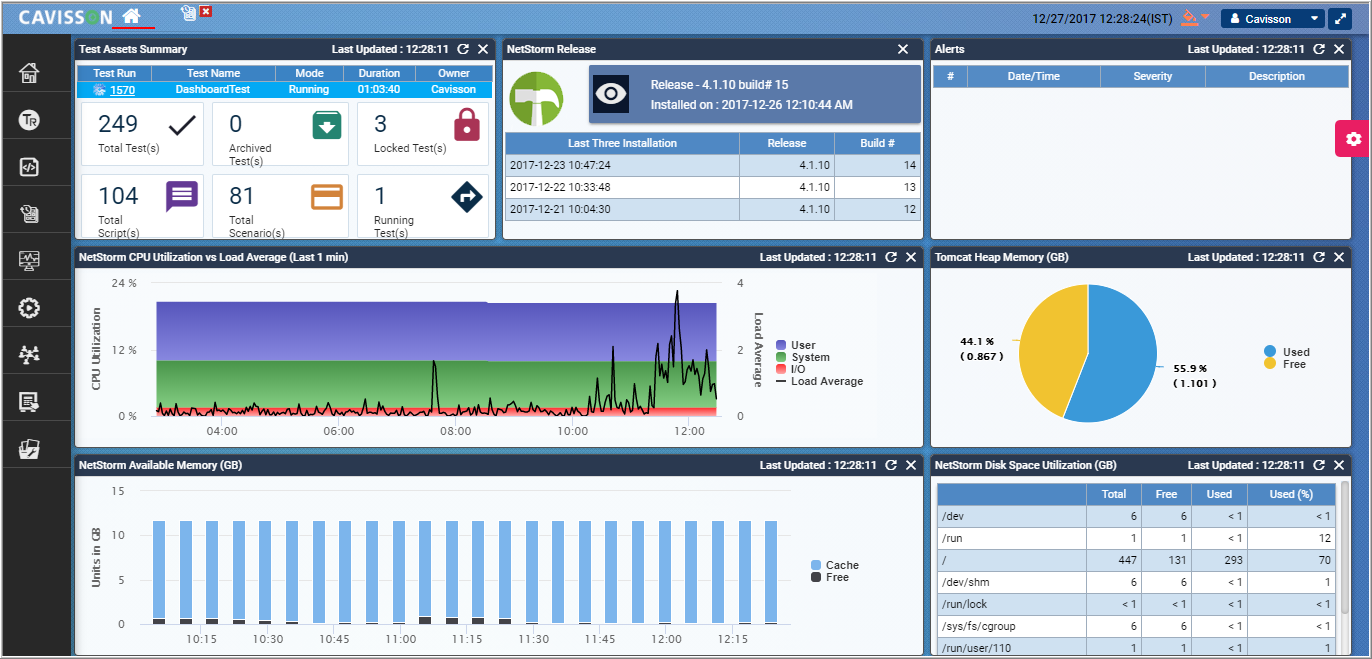Toggle the Free series in available memory legend
Screen dimensions: 1372x659
click(829, 577)
